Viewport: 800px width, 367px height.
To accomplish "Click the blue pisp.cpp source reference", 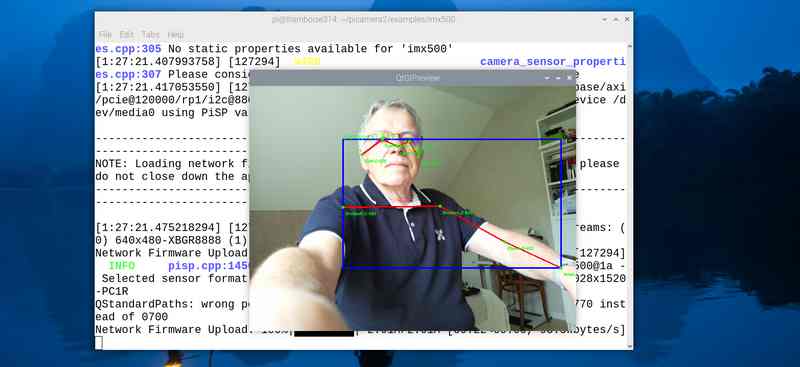I will pyautogui.click(x=209, y=266).
